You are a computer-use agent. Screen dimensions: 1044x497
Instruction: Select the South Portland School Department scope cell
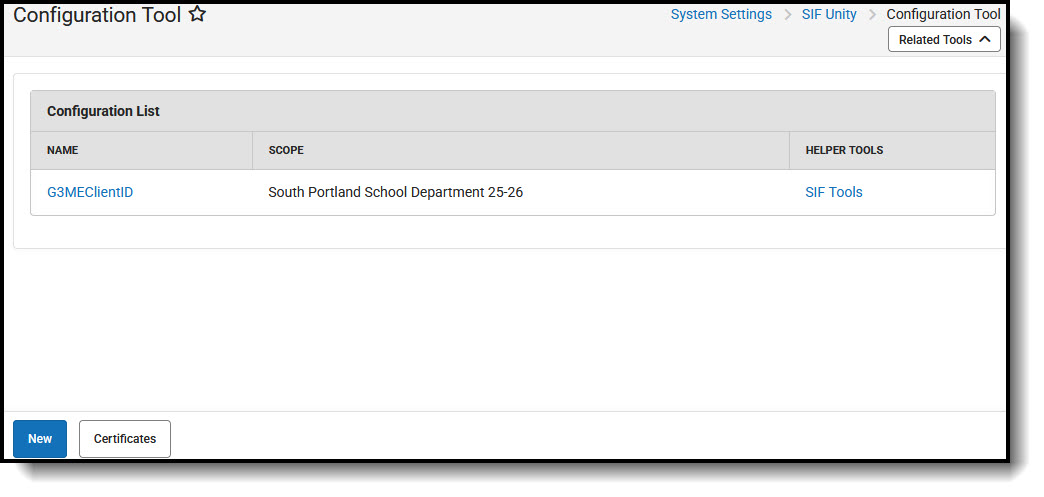(x=395, y=192)
